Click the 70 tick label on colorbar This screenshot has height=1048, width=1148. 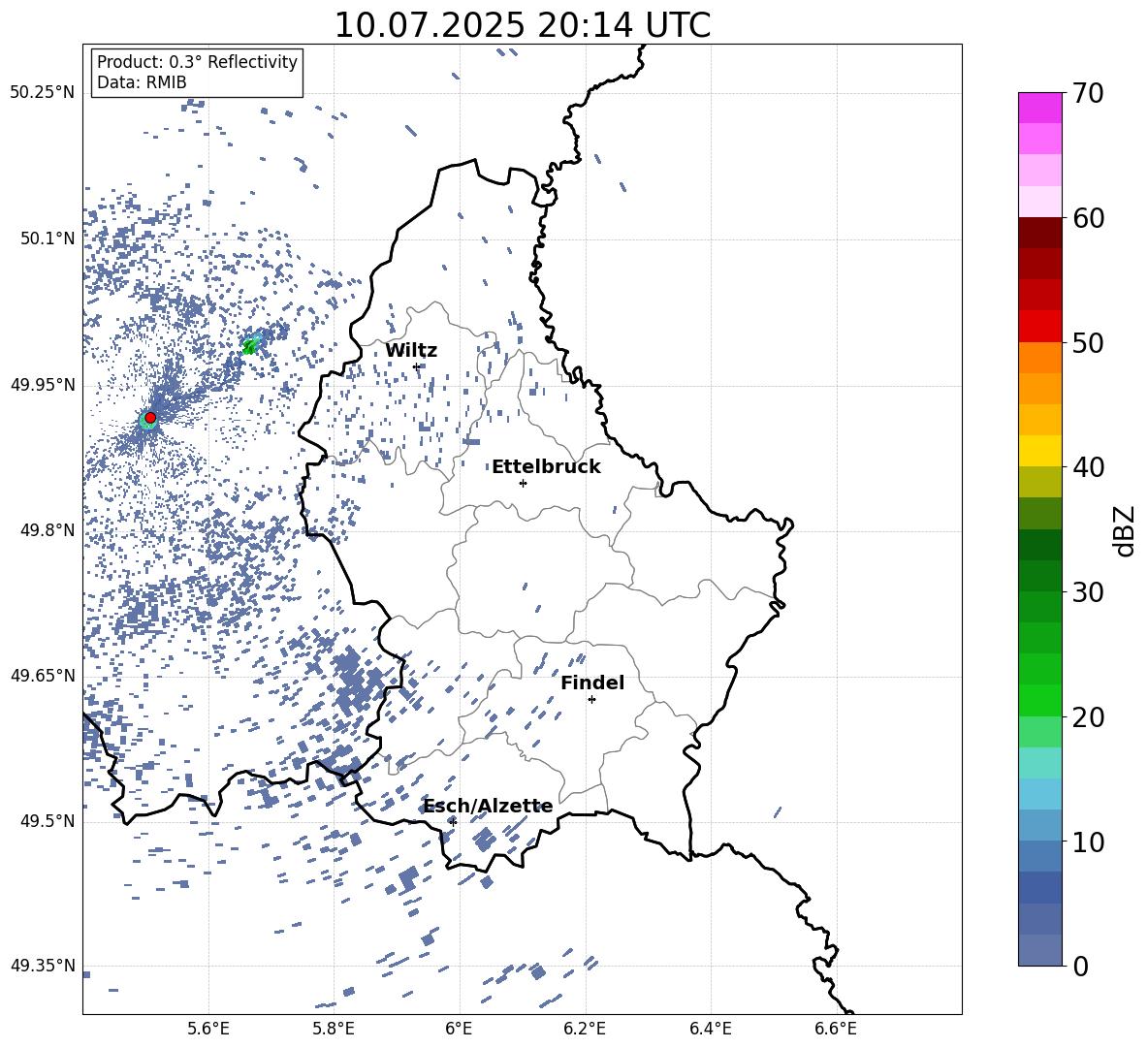[x=1087, y=93]
